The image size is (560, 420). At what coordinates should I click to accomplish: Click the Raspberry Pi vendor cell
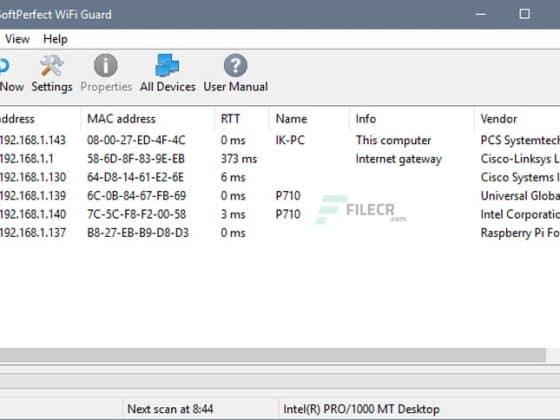coord(520,233)
